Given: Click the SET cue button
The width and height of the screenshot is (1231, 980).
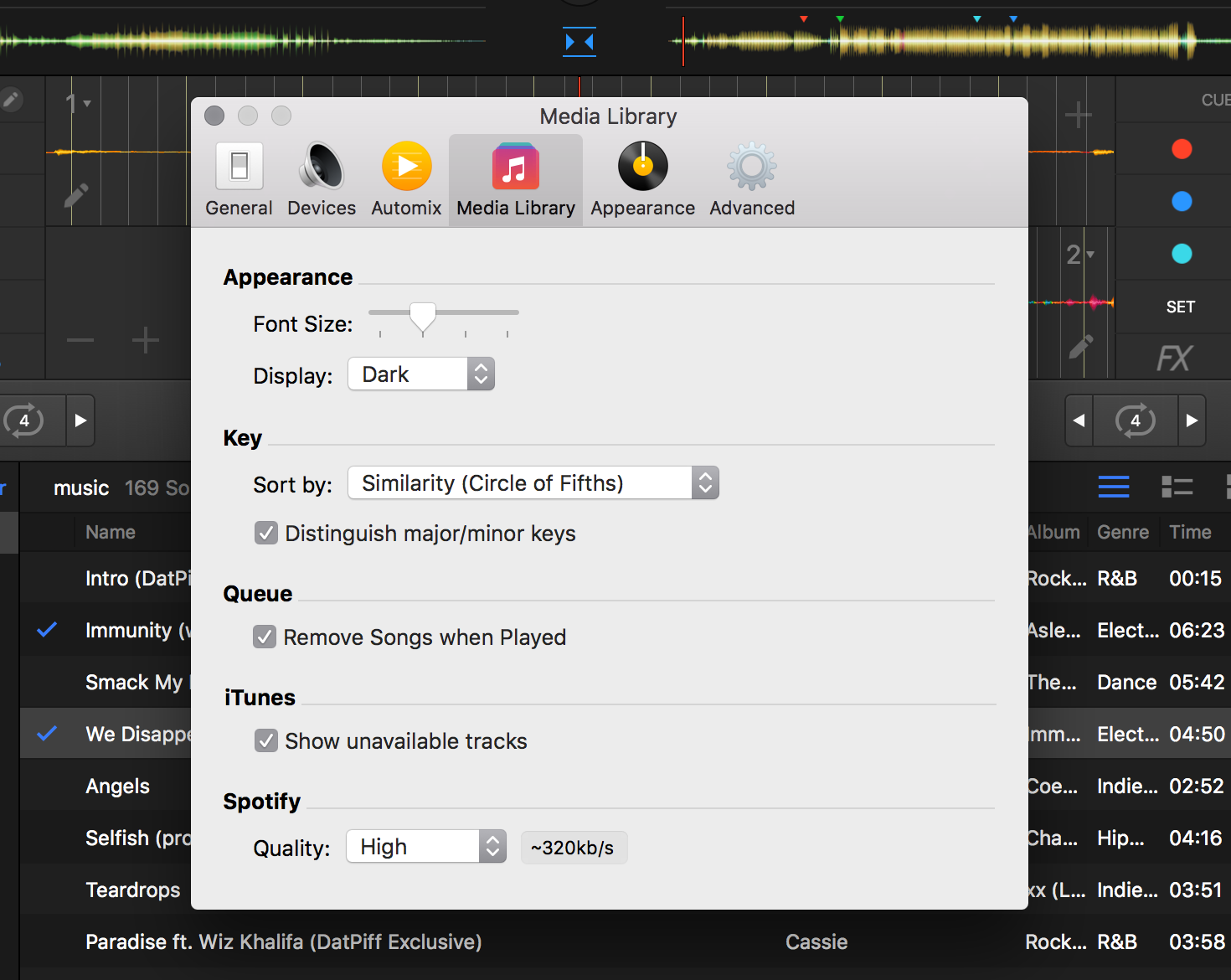Looking at the screenshot, I should click(1181, 307).
